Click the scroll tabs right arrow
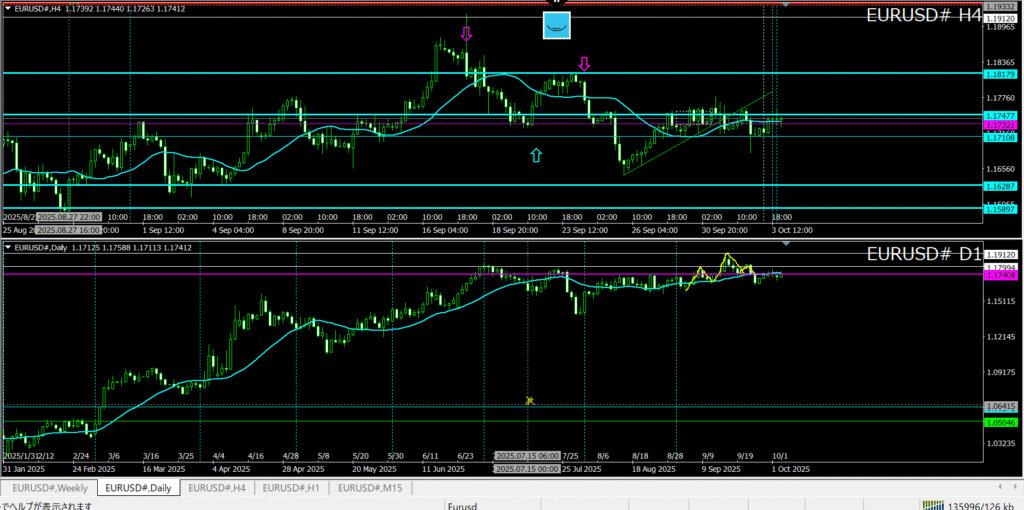 pos(1014,488)
